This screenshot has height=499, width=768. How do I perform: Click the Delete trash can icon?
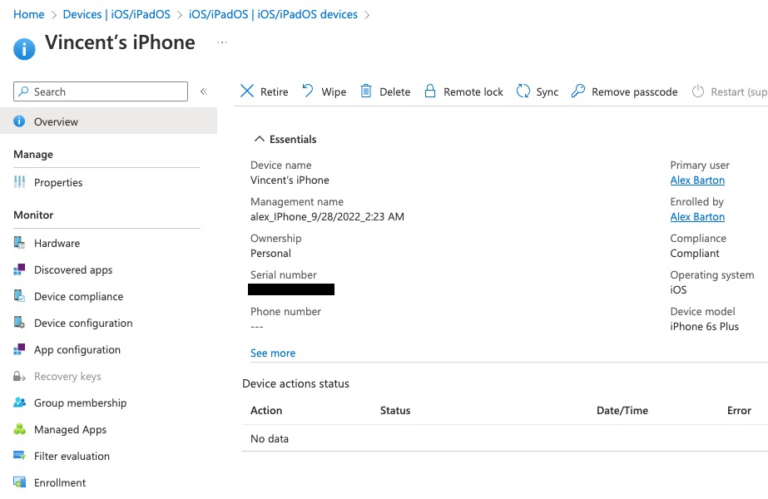366,91
